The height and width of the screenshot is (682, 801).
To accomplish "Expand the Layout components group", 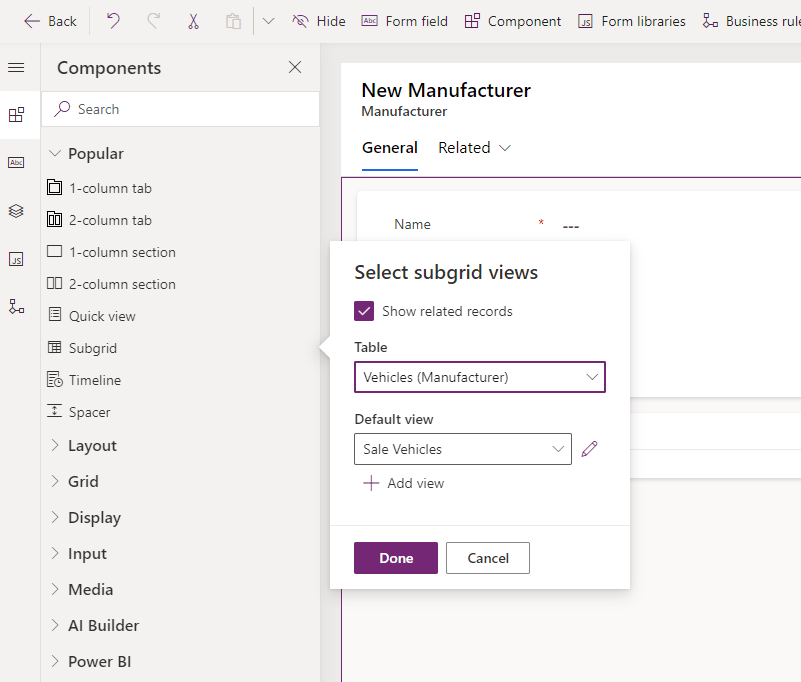I will click(x=92, y=446).
